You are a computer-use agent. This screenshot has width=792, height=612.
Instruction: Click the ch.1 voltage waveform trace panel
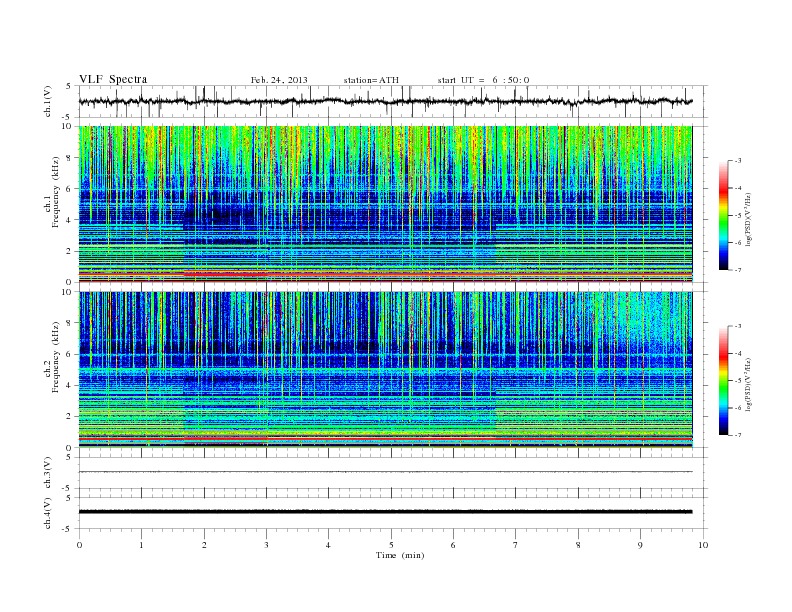click(x=393, y=101)
